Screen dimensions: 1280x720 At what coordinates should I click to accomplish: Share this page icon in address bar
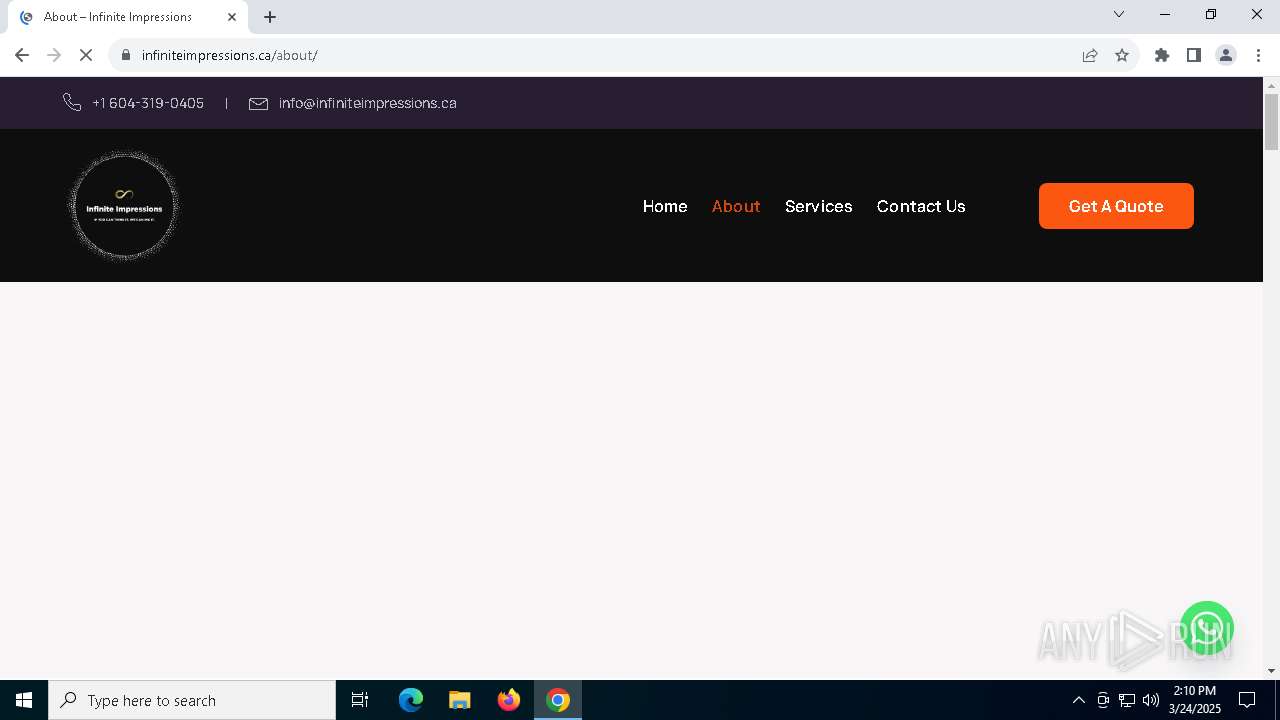1090,55
